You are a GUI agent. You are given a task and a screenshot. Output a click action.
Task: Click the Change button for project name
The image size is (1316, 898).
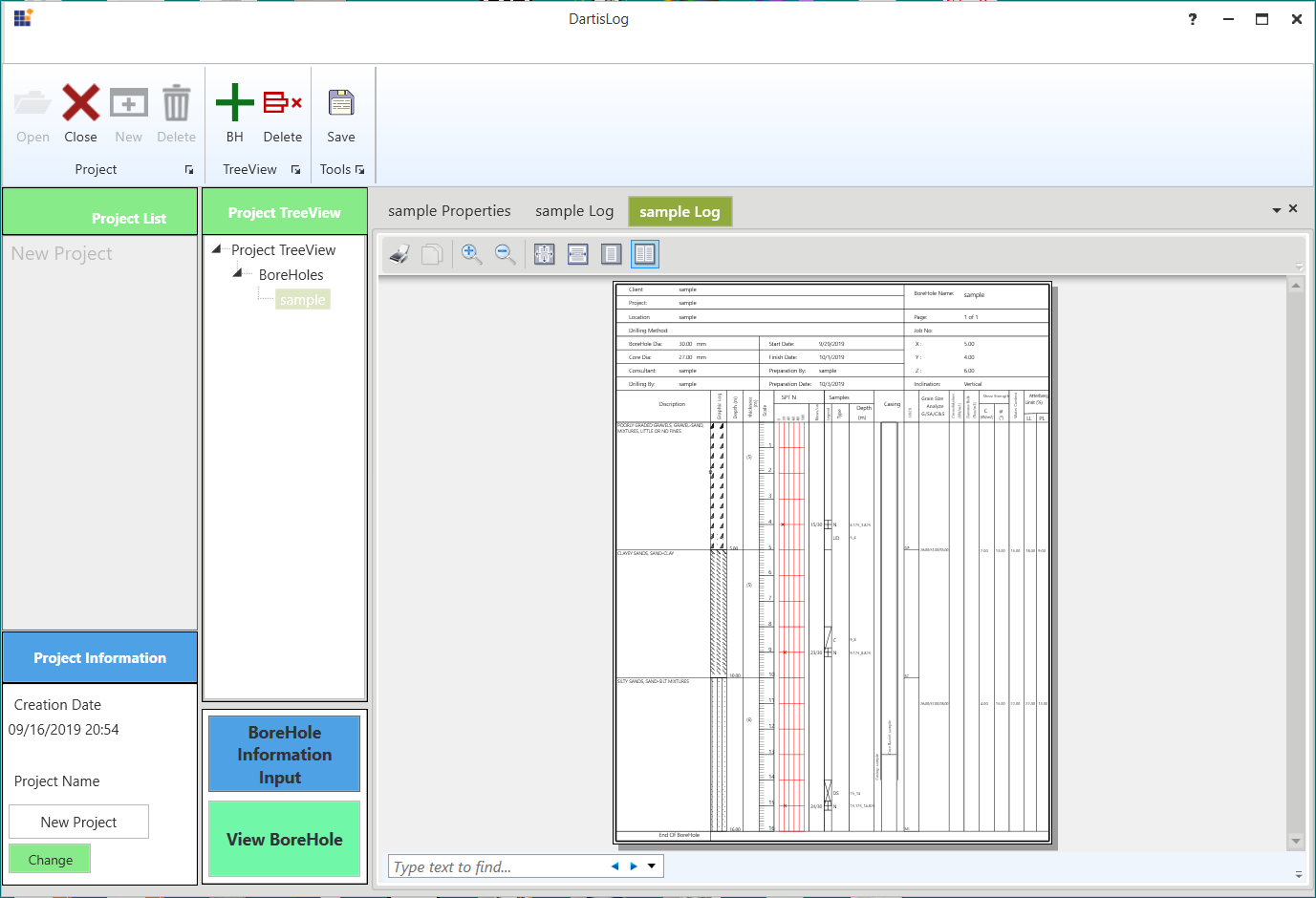tap(50, 859)
